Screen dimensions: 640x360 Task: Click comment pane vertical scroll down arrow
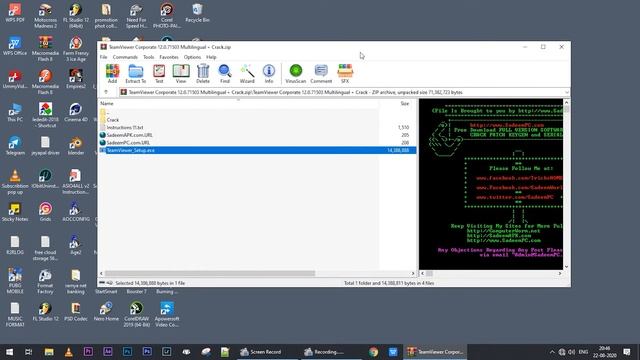click(567, 267)
